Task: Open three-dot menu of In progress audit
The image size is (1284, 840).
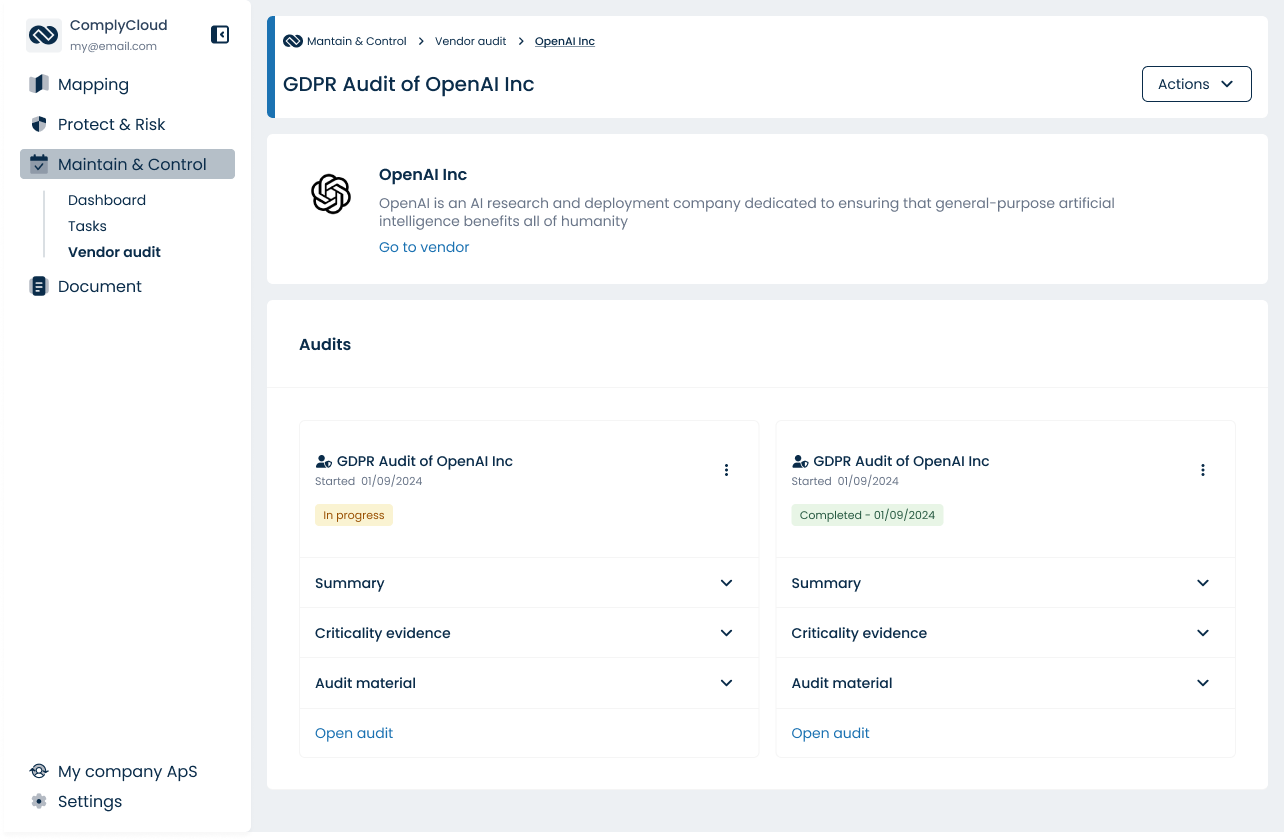Action: coord(726,470)
